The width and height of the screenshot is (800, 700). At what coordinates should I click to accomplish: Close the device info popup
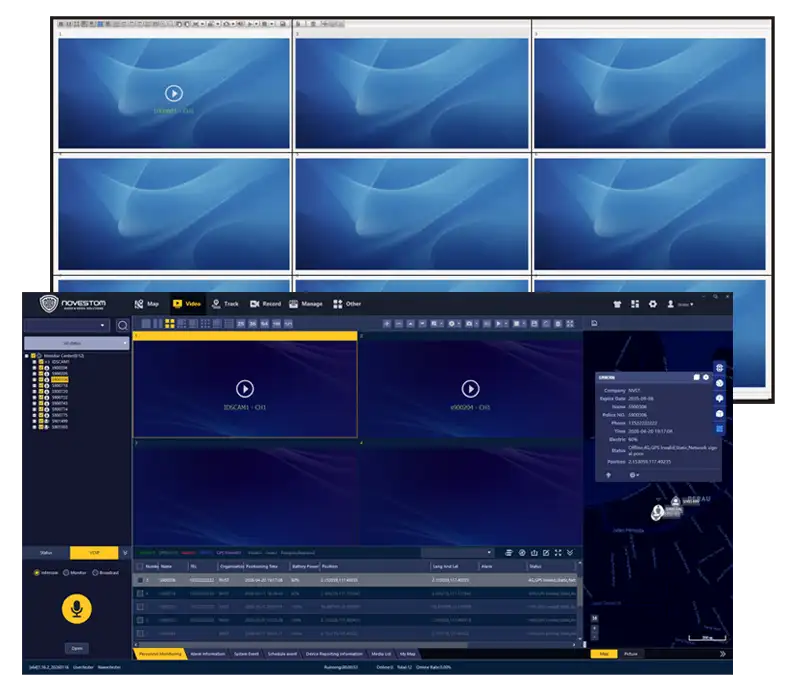click(x=706, y=377)
